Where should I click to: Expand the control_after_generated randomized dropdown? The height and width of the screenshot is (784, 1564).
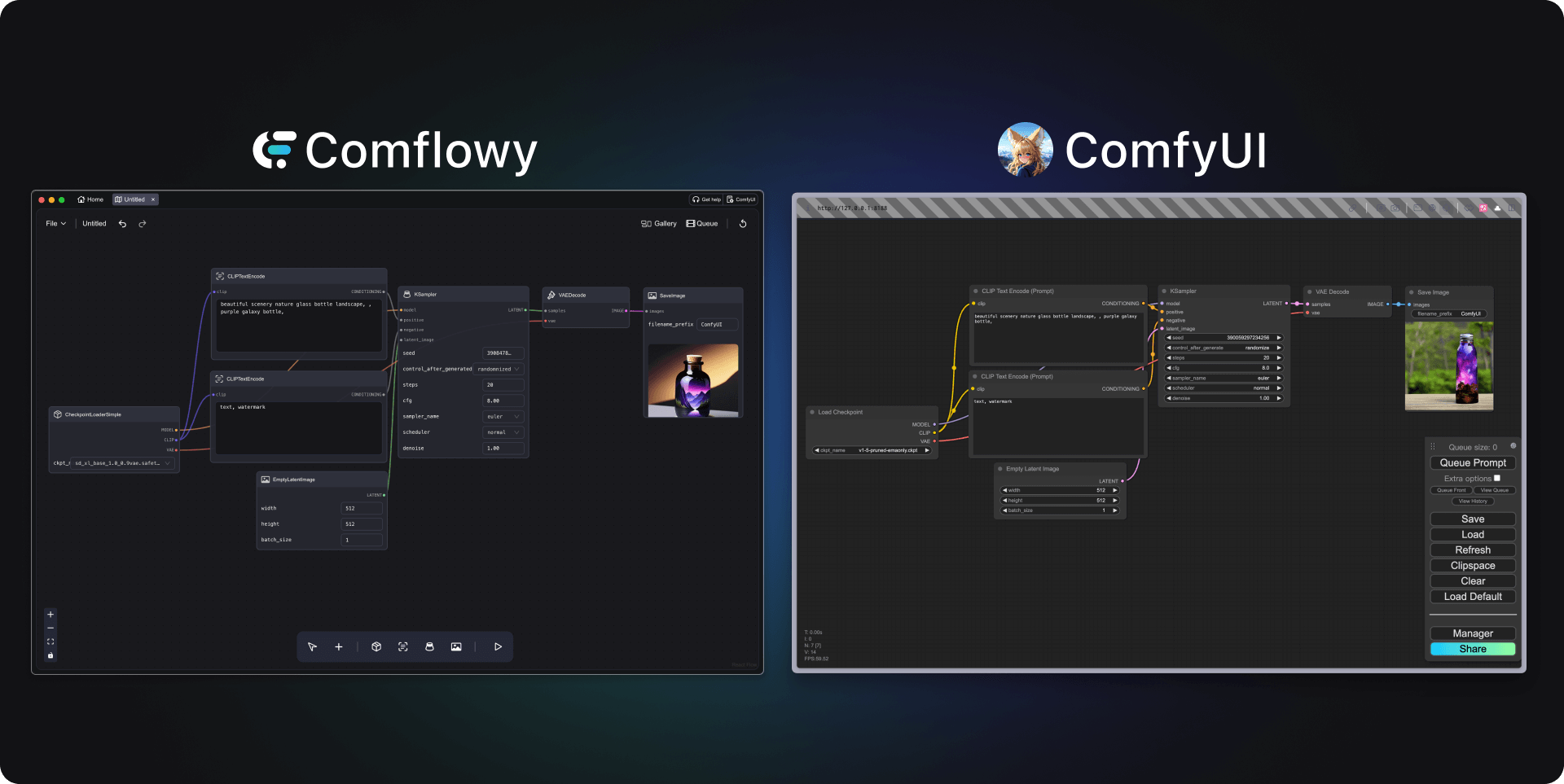coord(499,369)
